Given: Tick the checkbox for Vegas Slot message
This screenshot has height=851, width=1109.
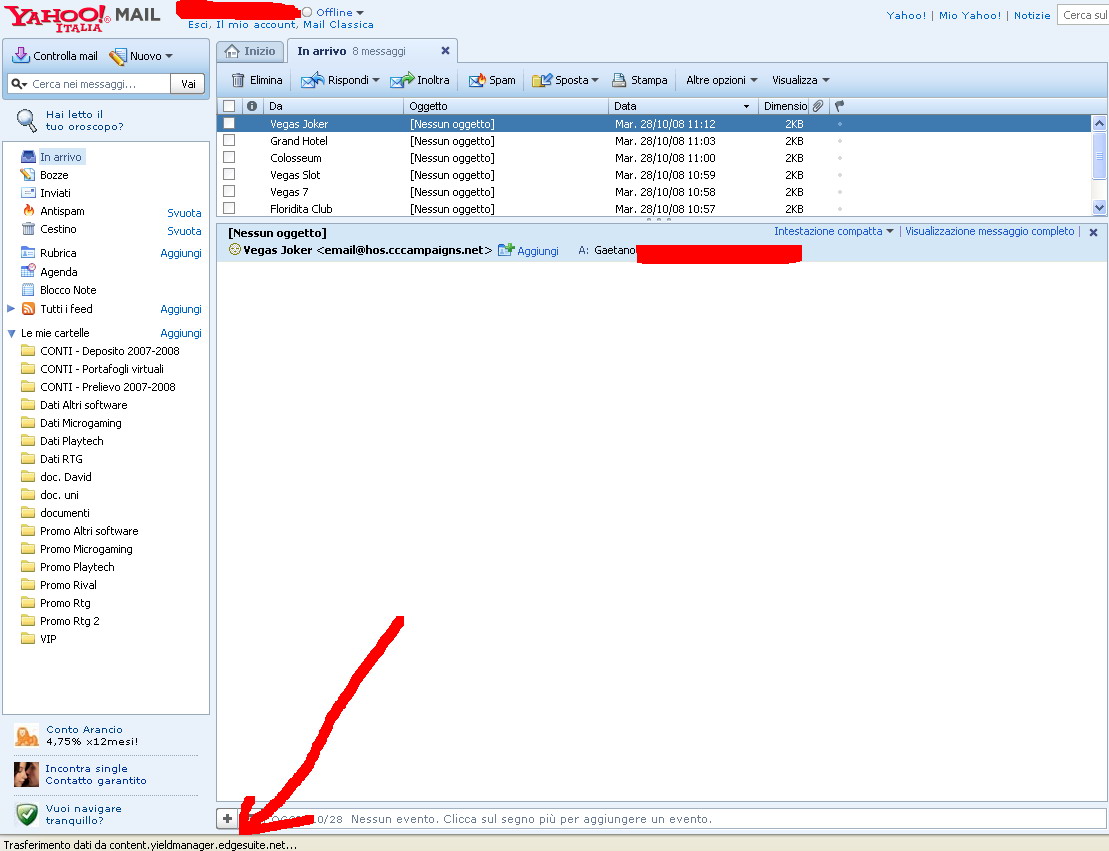Looking at the screenshot, I should coord(229,174).
